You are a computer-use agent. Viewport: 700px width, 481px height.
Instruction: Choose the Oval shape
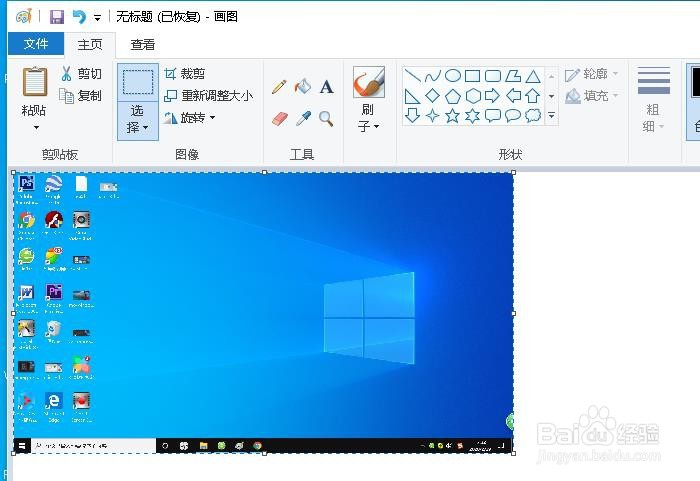click(x=453, y=76)
